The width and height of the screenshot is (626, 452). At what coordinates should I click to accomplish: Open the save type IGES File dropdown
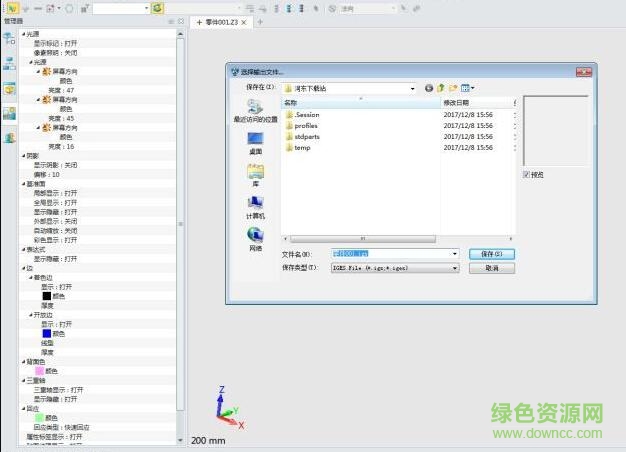[x=455, y=268]
